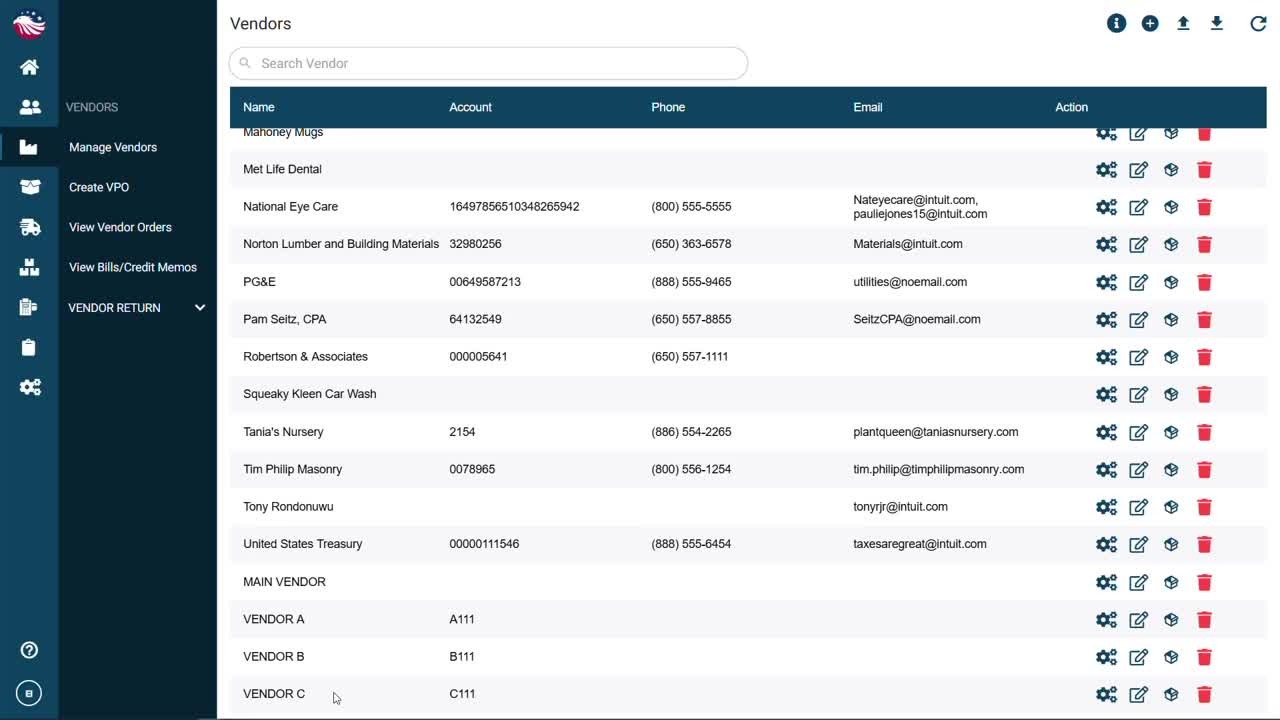Select the National Eye Care account number
Viewport: 1280px width, 720px height.
pos(514,207)
